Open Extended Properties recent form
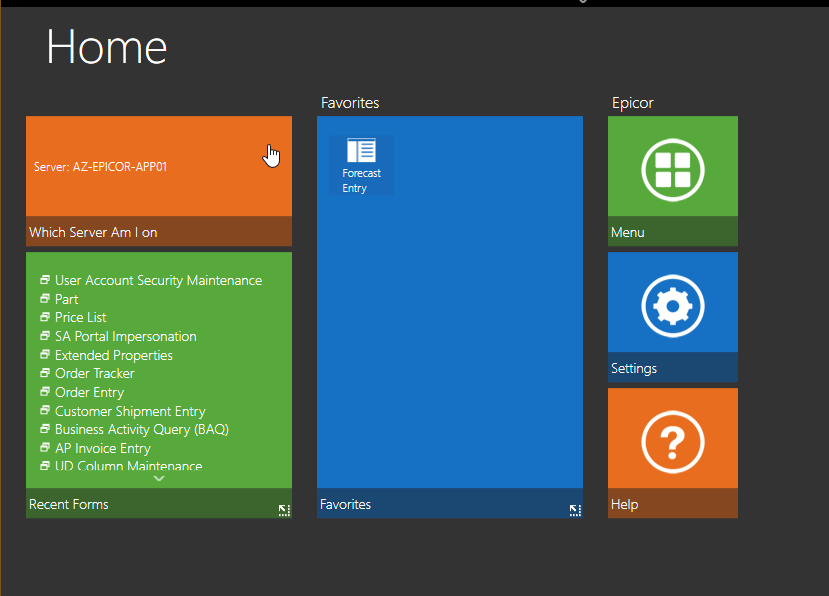Viewport: 829px width, 596px height. coord(114,355)
